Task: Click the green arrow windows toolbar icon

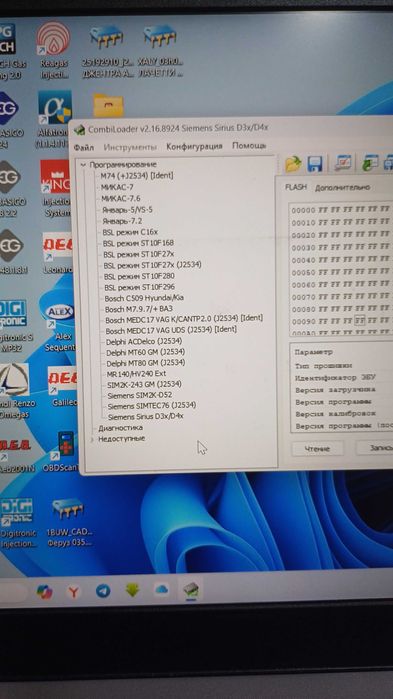Action: [x=370, y=163]
